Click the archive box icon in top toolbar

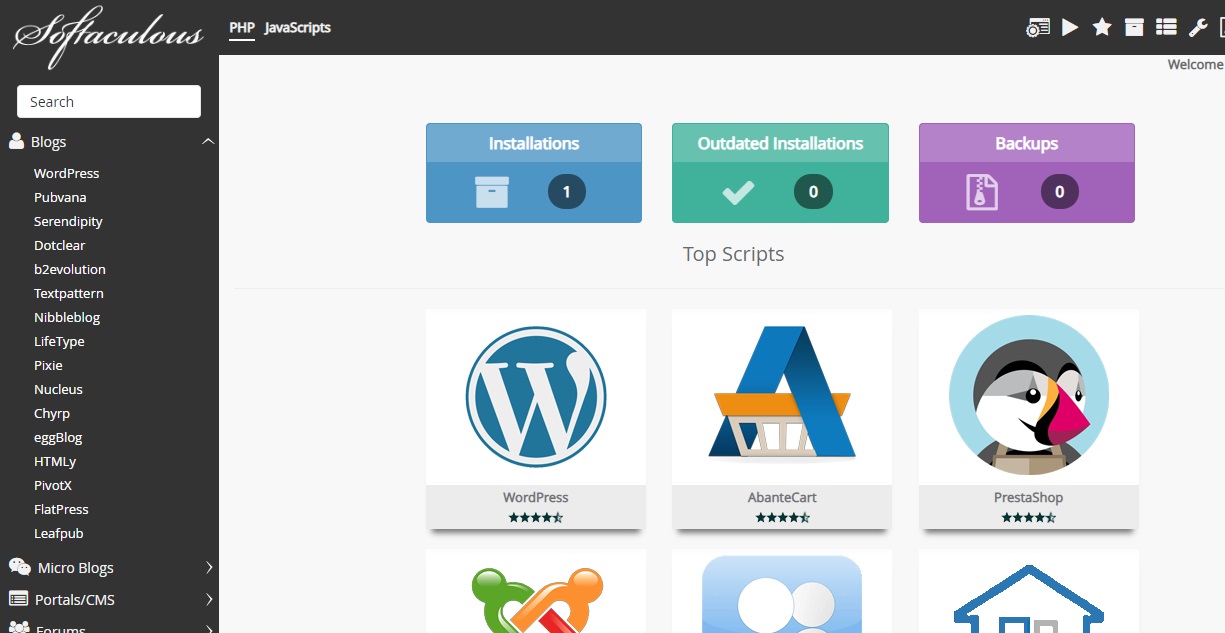pyautogui.click(x=1134, y=27)
